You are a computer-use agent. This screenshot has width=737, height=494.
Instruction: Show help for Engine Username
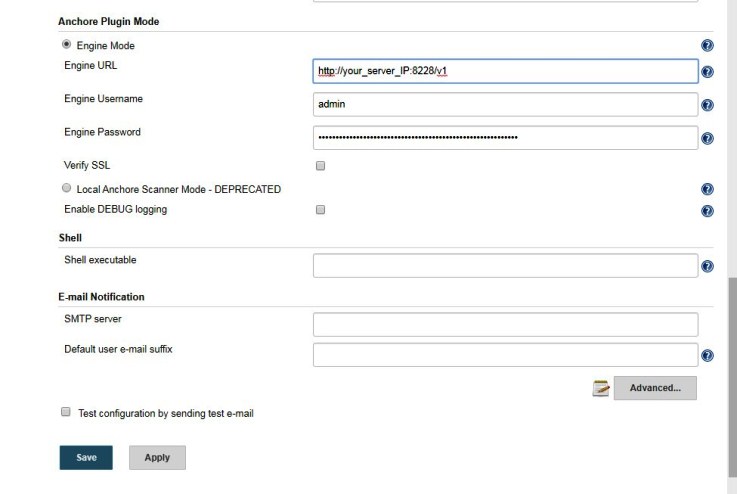pyautogui.click(x=707, y=105)
